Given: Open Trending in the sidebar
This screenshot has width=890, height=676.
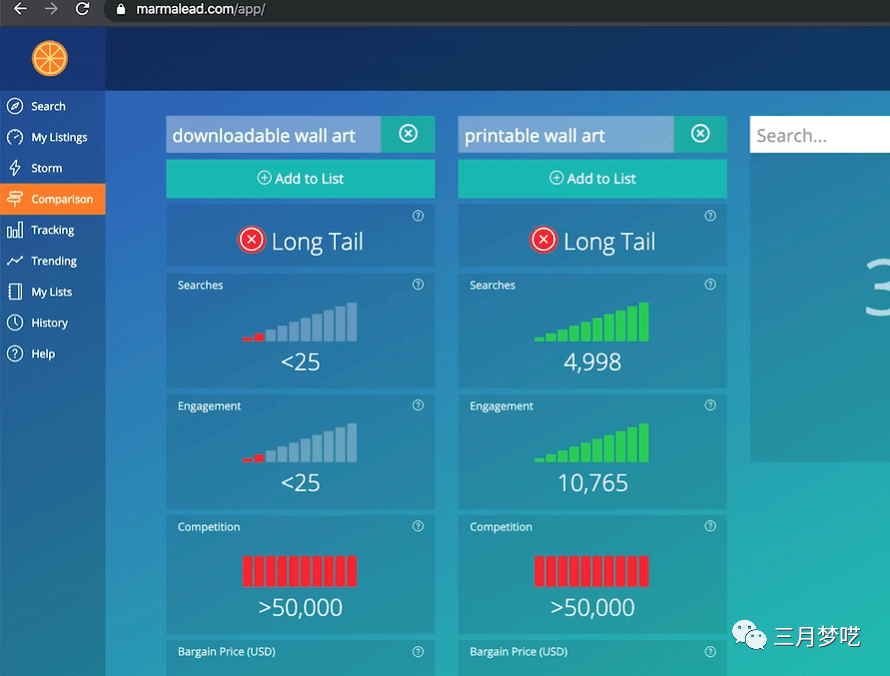Looking at the screenshot, I should point(52,261).
